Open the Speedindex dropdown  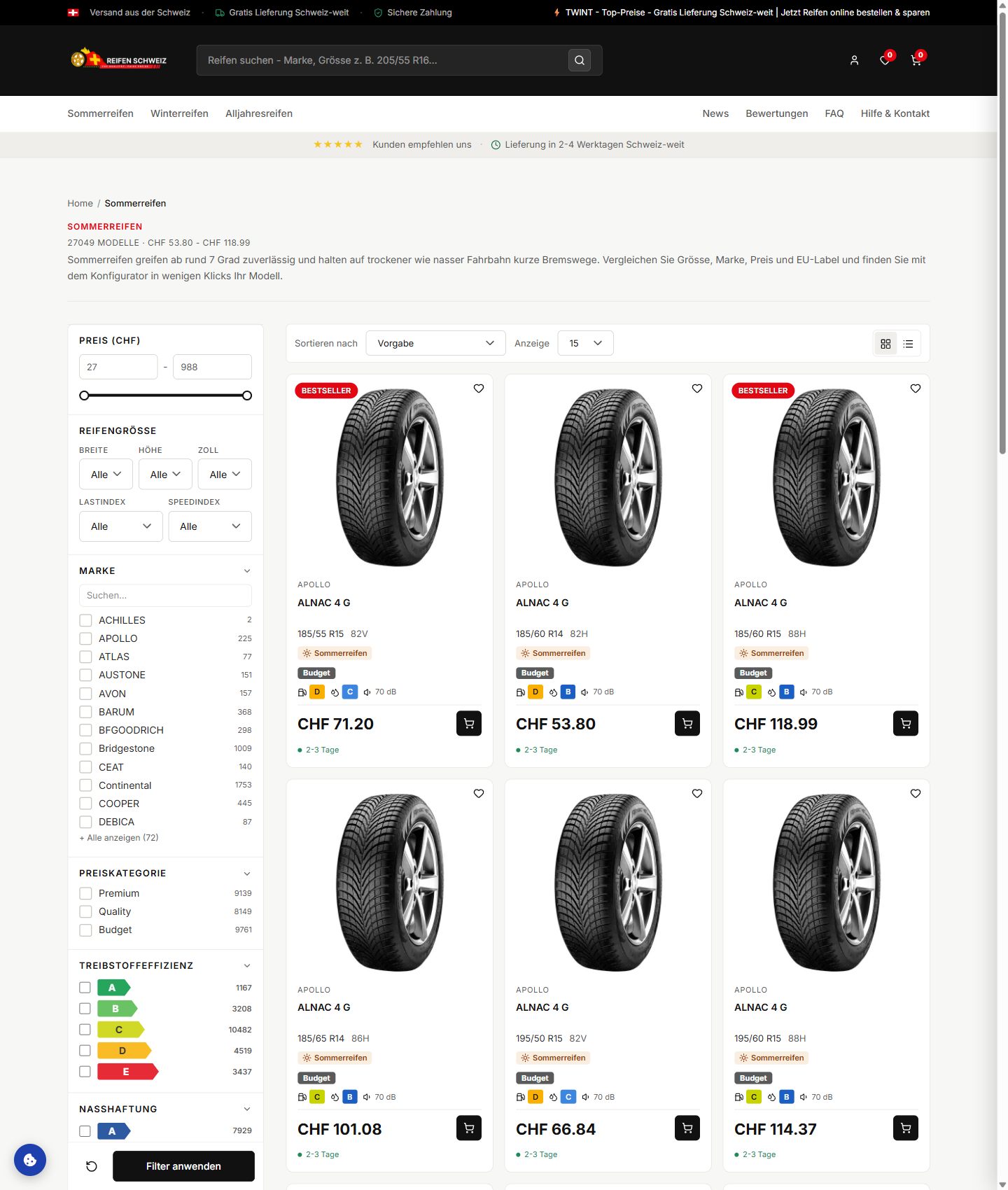(210, 526)
